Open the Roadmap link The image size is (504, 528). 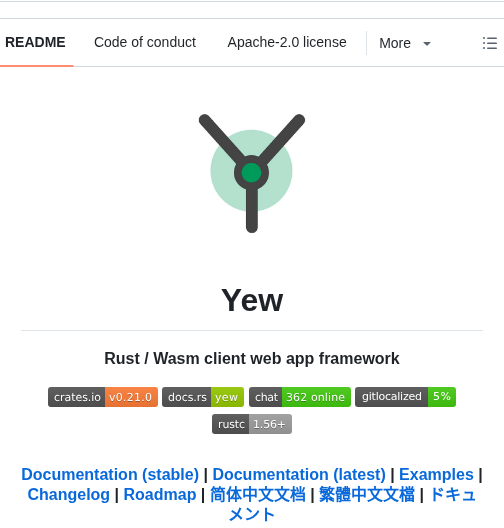[160, 495]
